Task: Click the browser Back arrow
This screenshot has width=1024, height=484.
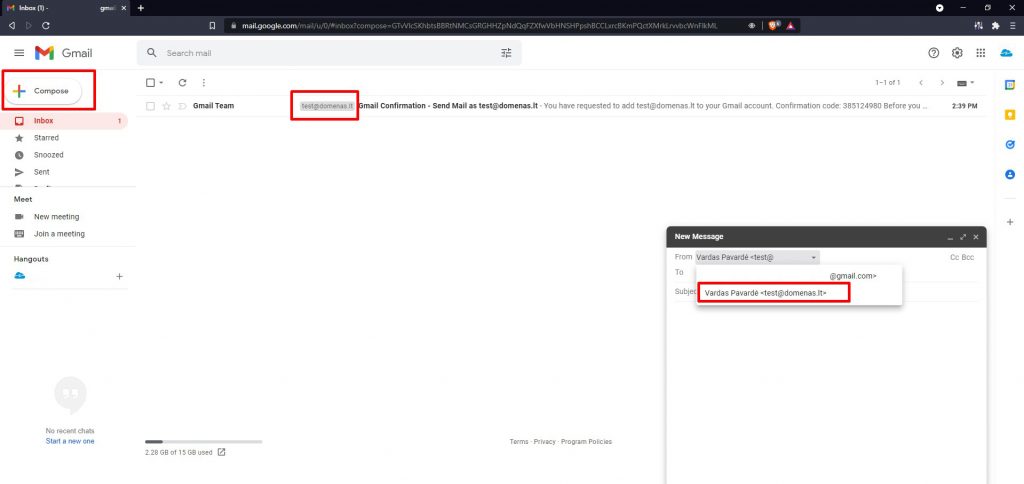Action: point(12,25)
